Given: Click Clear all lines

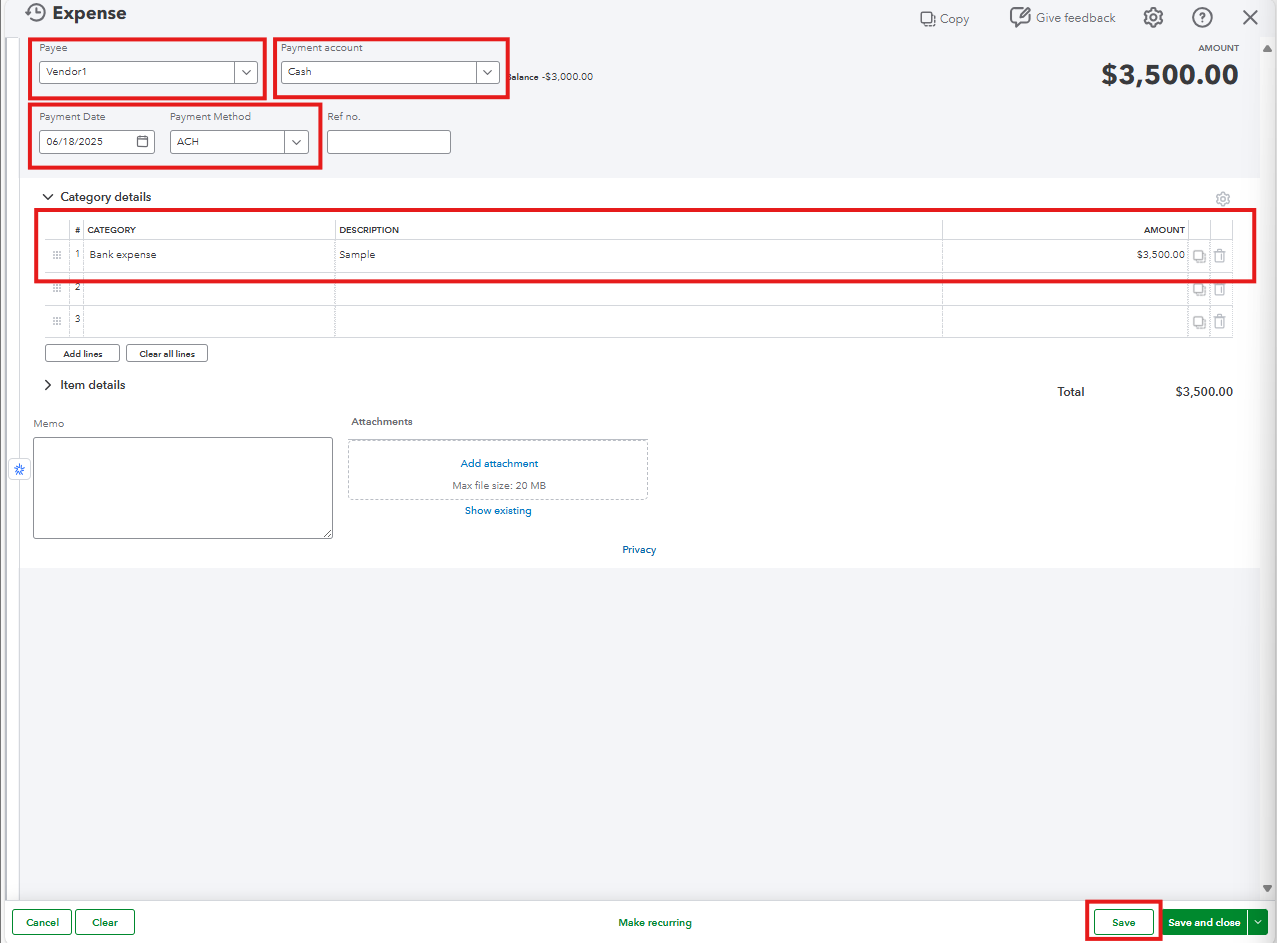Looking at the screenshot, I should [167, 353].
